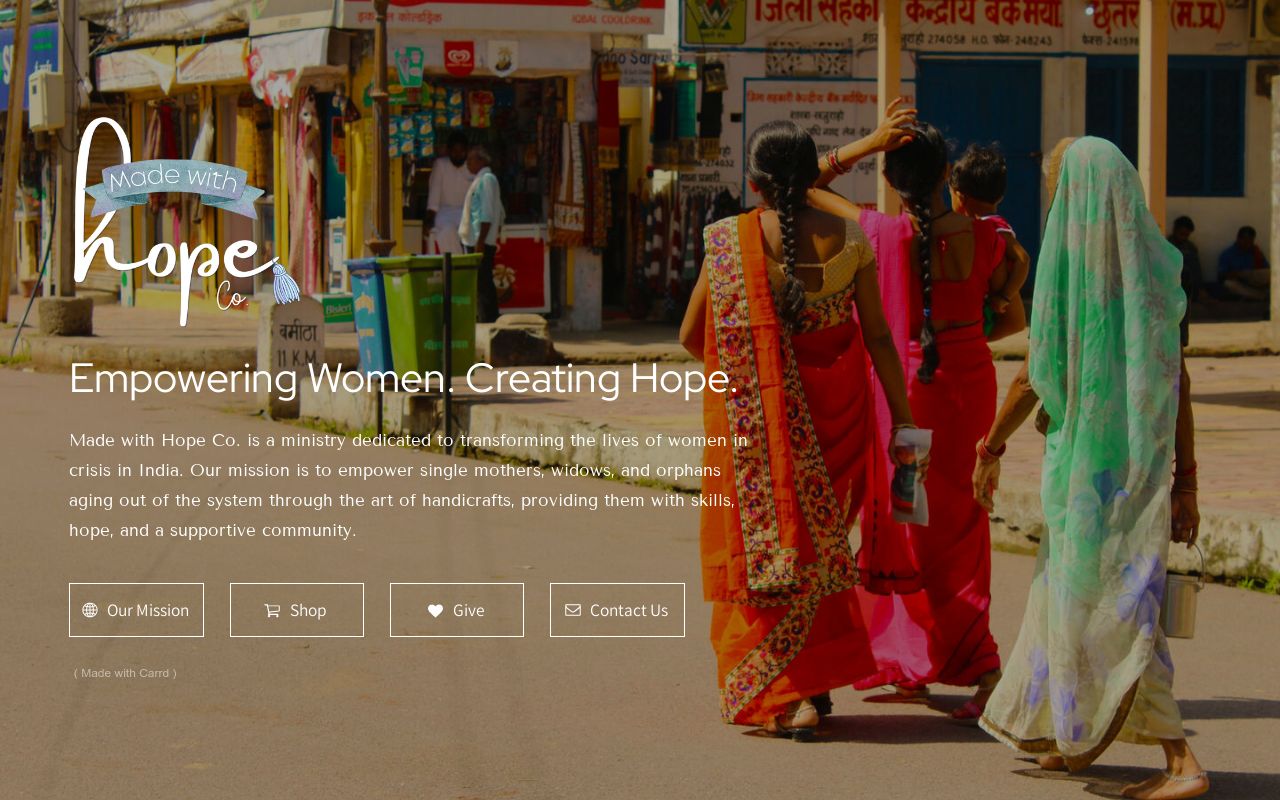
Task: Click the shopping cart icon
Action: 272,610
